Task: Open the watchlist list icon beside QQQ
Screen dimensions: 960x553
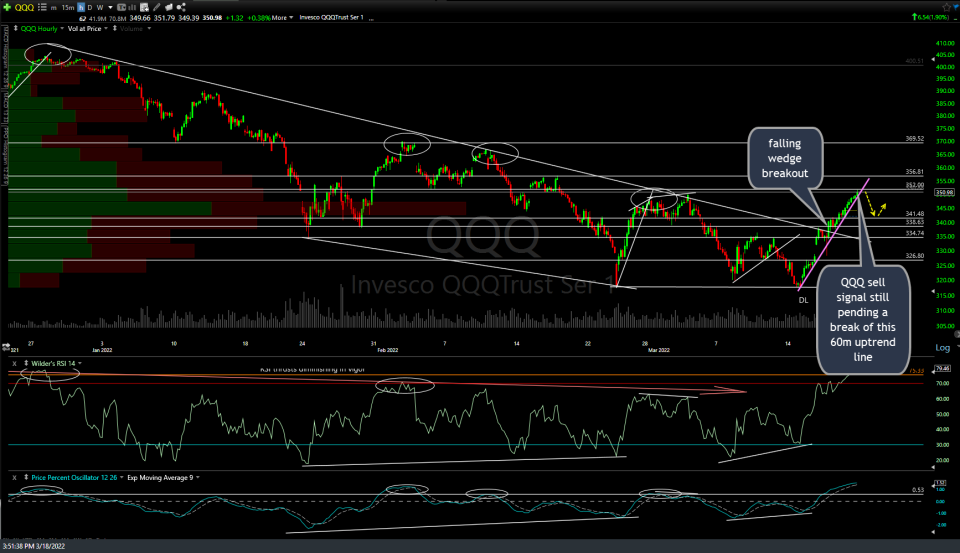Action: (42, 7)
